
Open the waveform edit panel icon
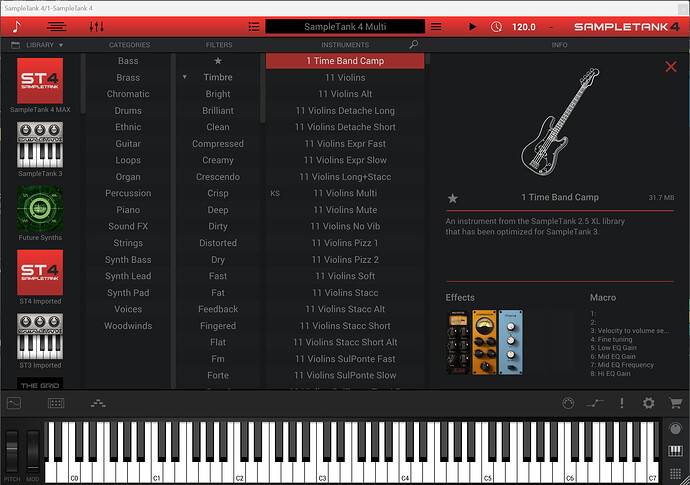pos(14,403)
